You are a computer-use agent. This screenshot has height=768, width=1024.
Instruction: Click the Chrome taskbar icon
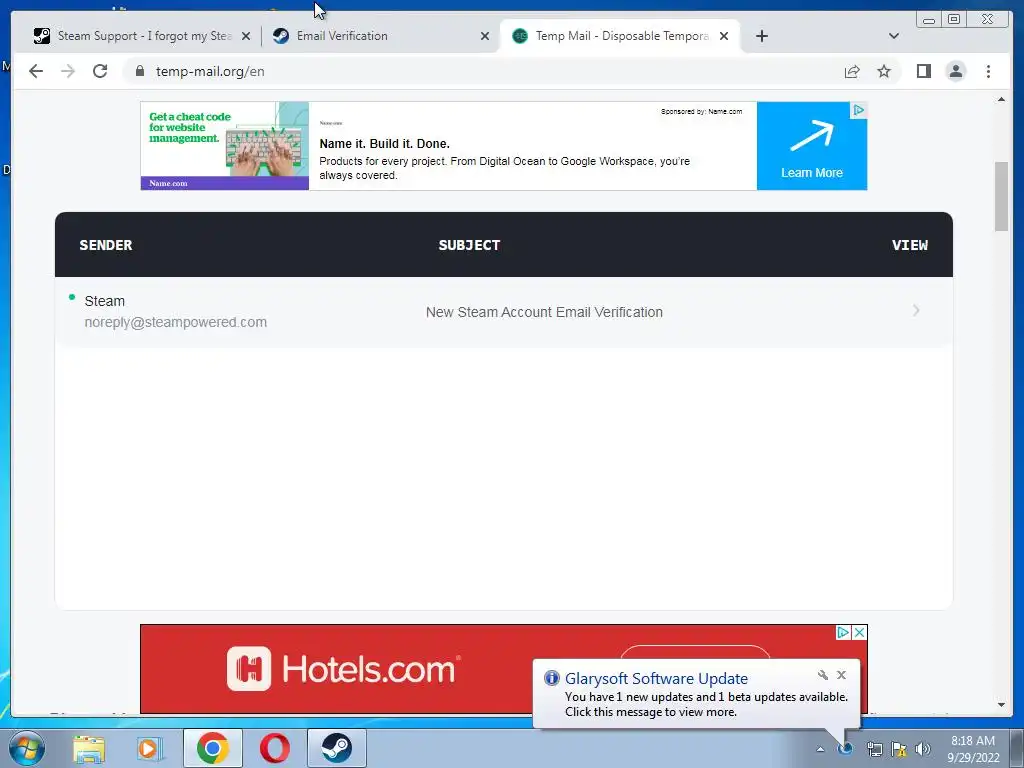[x=213, y=748]
